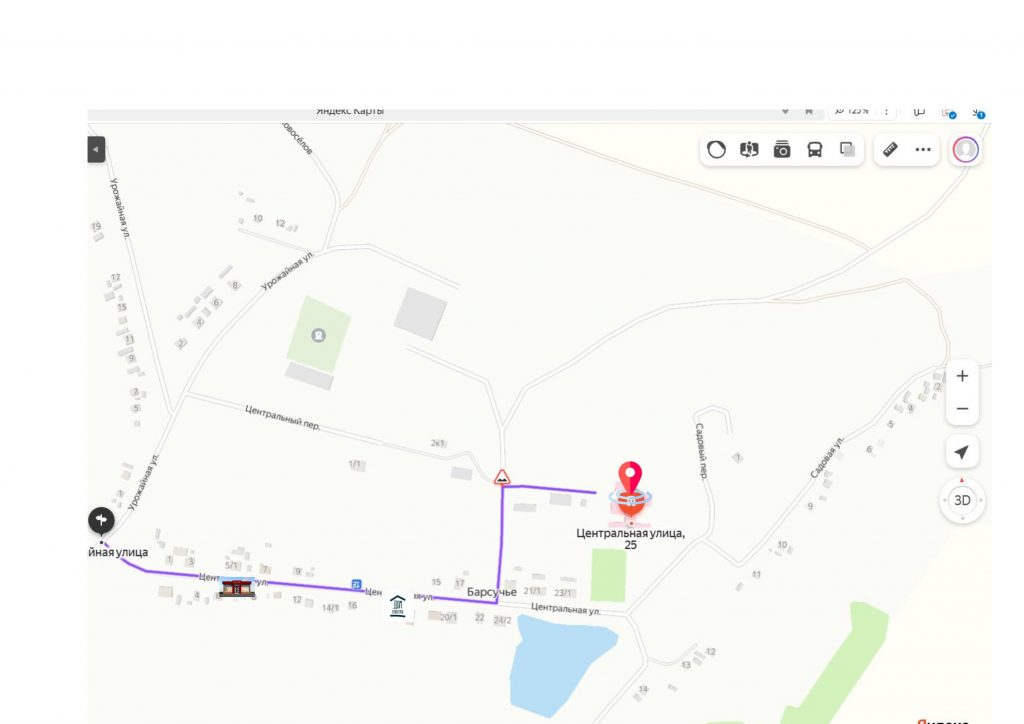Open the bank building icon on map
Image resolution: width=1024 pixels, height=724 pixels.
(x=397, y=605)
